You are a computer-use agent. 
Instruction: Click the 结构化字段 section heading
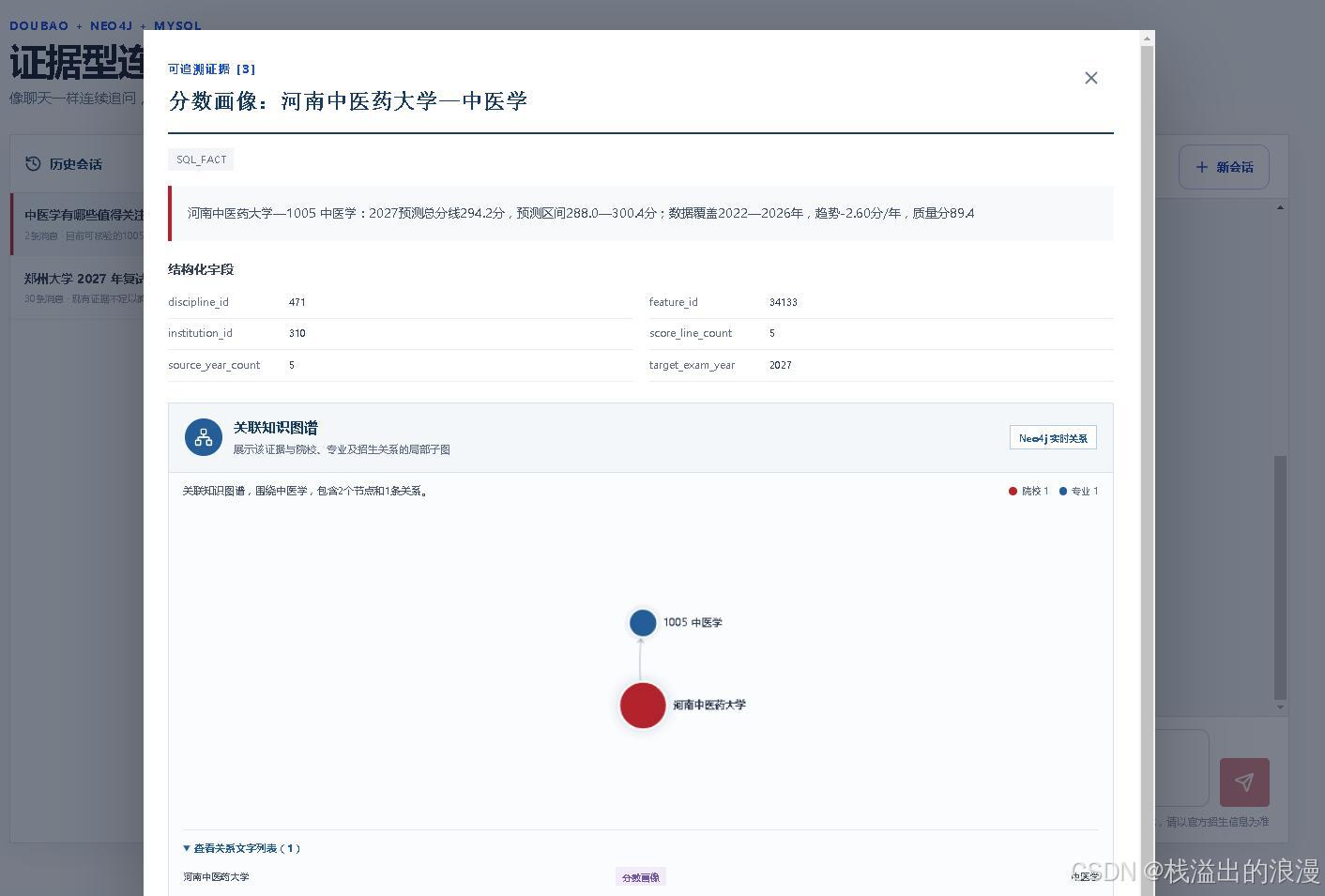pyautogui.click(x=201, y=269)
